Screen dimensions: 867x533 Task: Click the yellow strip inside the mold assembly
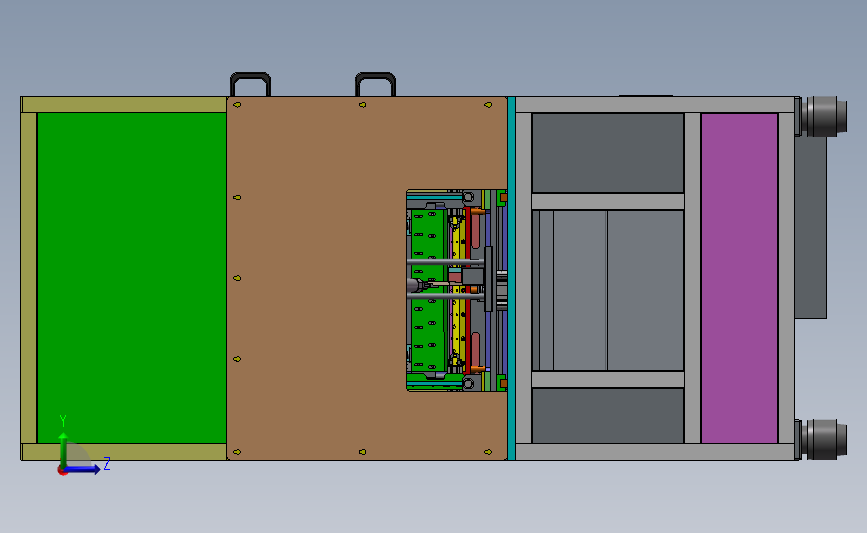pyautogui.click(x=457, y=288)
